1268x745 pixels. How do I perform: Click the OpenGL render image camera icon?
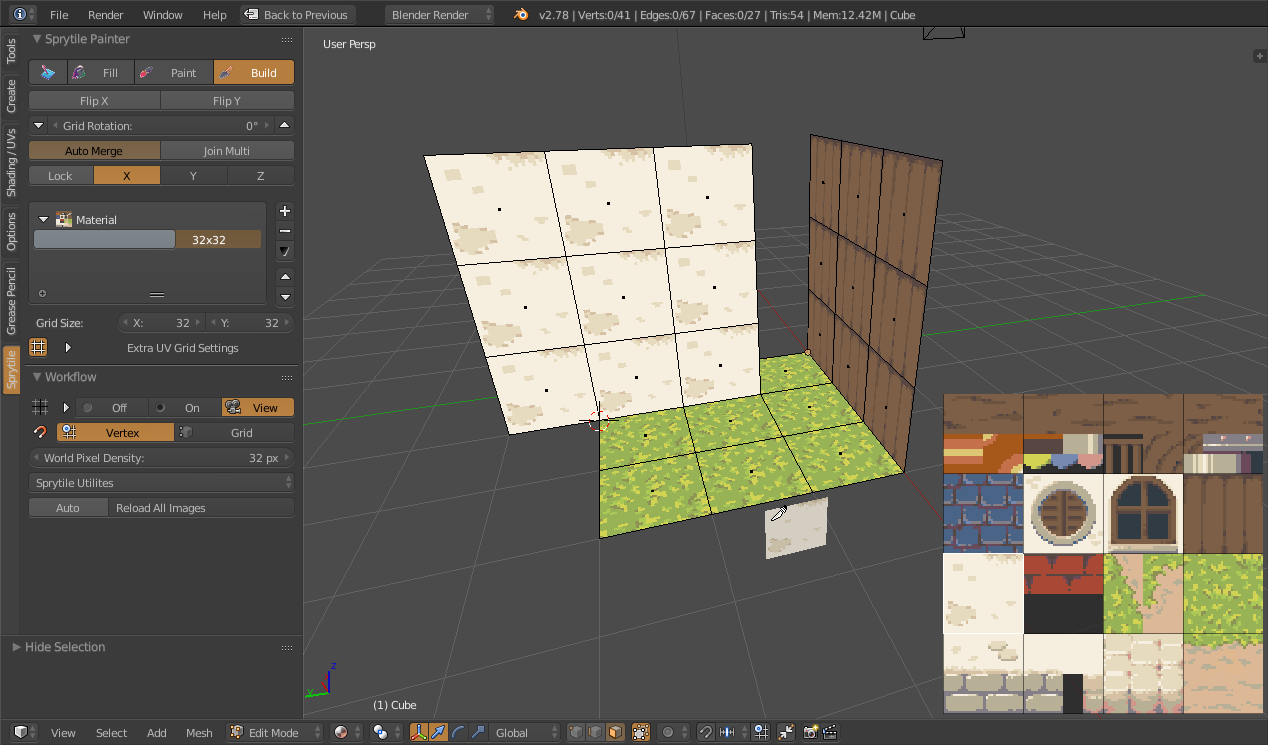[810, 733]
